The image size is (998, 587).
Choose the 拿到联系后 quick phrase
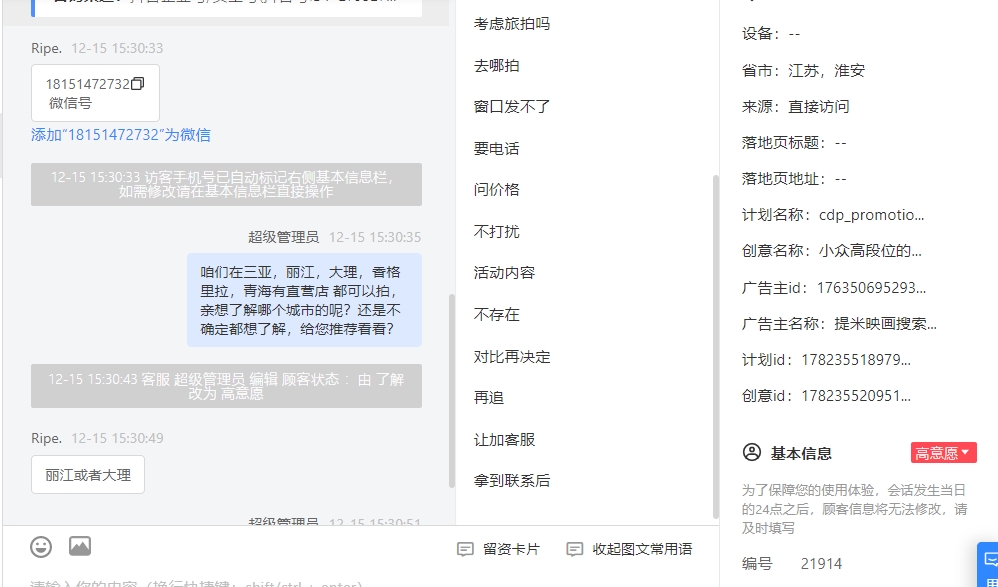512,481
